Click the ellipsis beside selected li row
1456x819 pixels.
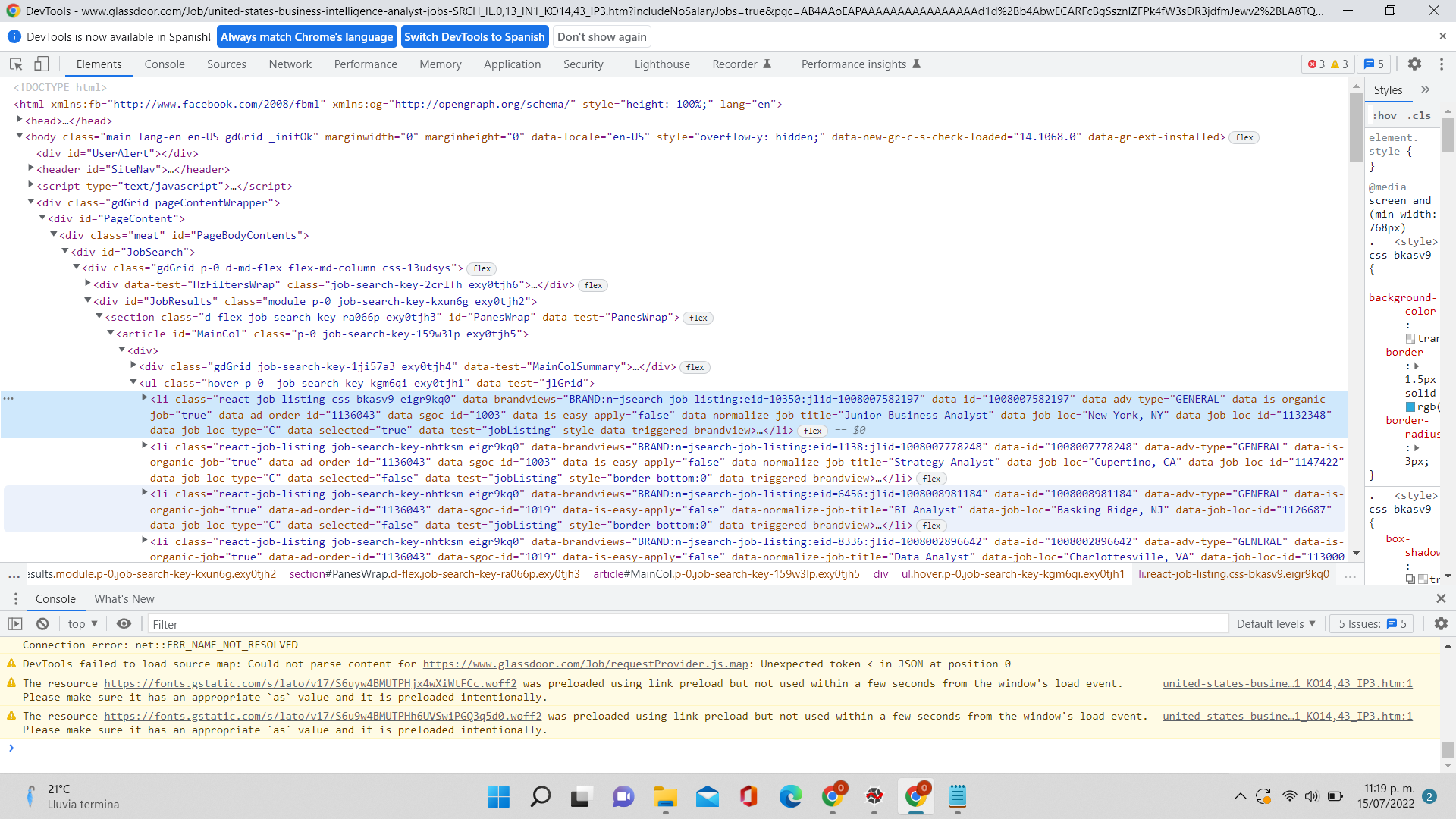pos(8,398)
